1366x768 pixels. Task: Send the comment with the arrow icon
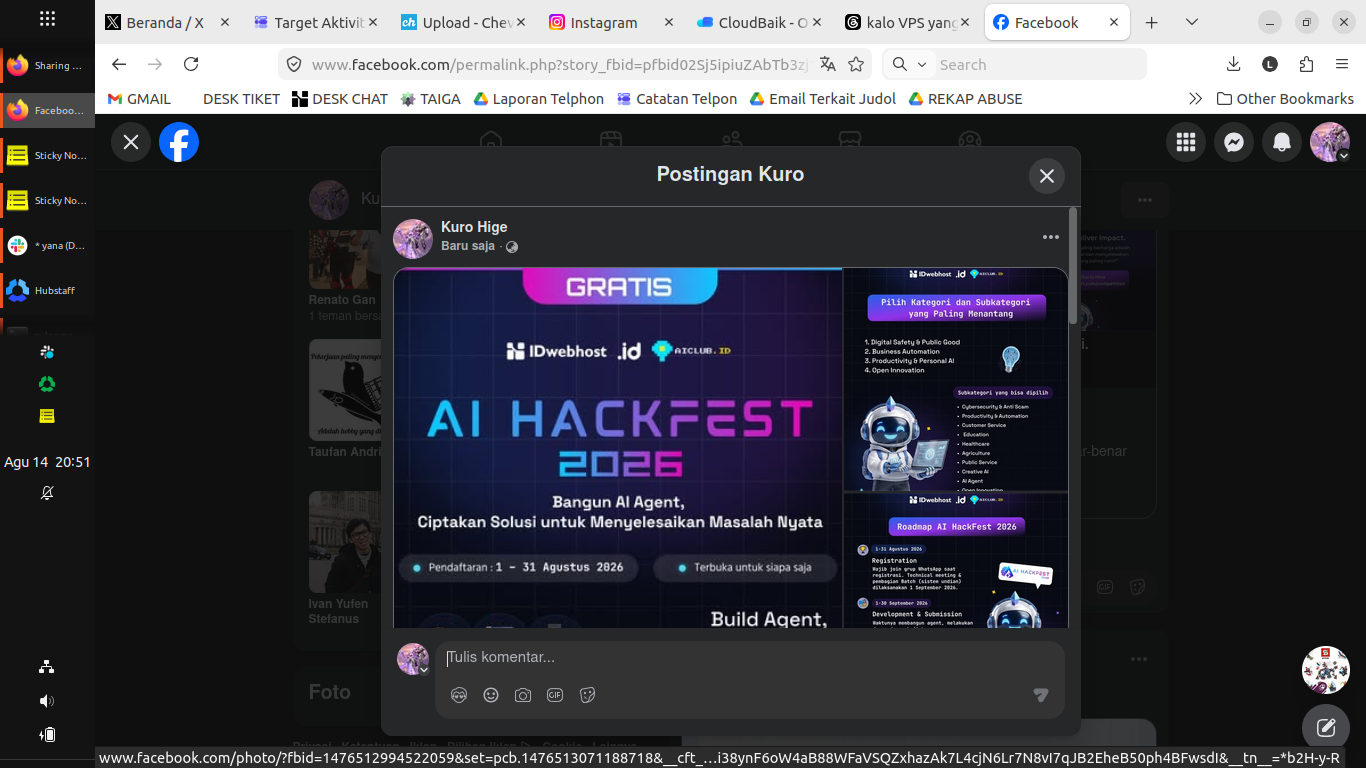[1041, 695]
